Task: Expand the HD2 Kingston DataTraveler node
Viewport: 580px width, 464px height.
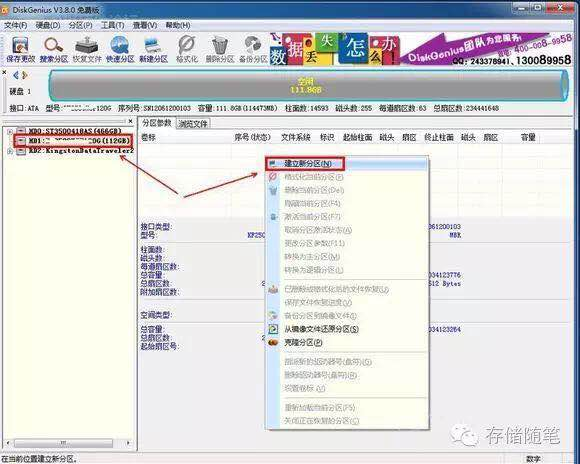Action: click(10, 151)
